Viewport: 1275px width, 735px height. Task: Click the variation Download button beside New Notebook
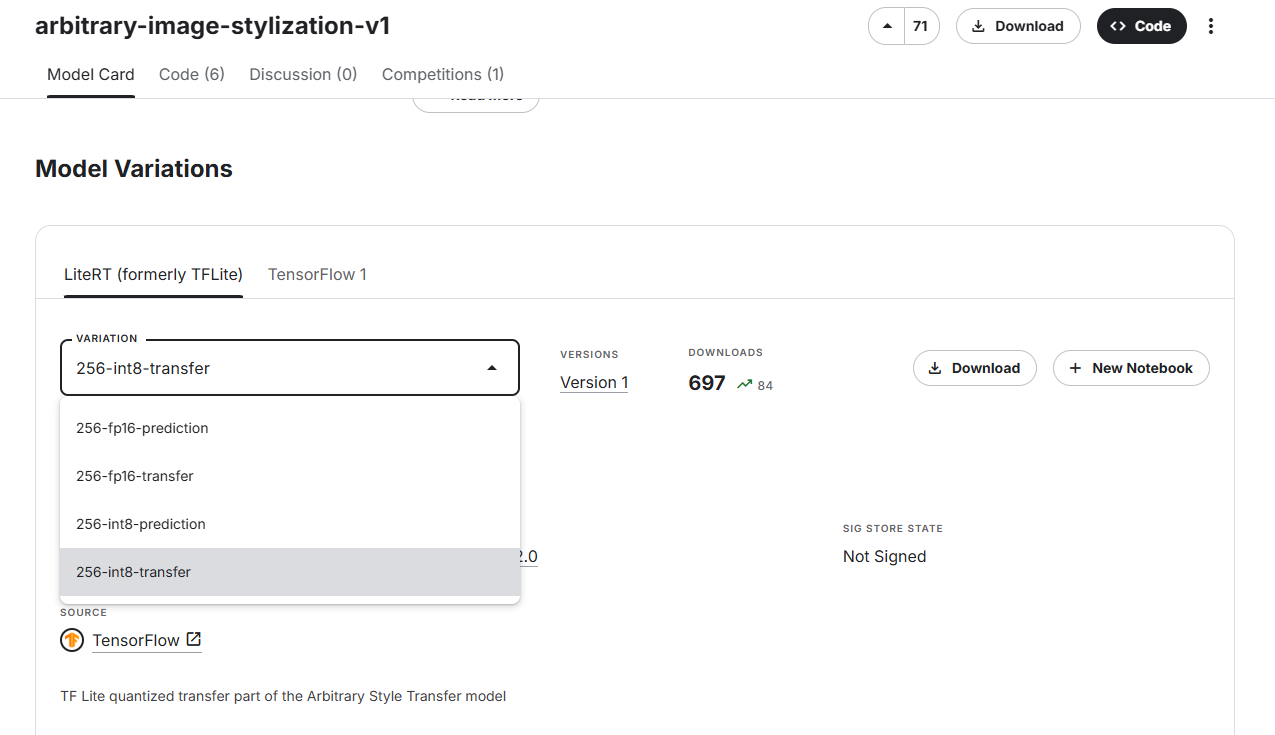[975, 368]
